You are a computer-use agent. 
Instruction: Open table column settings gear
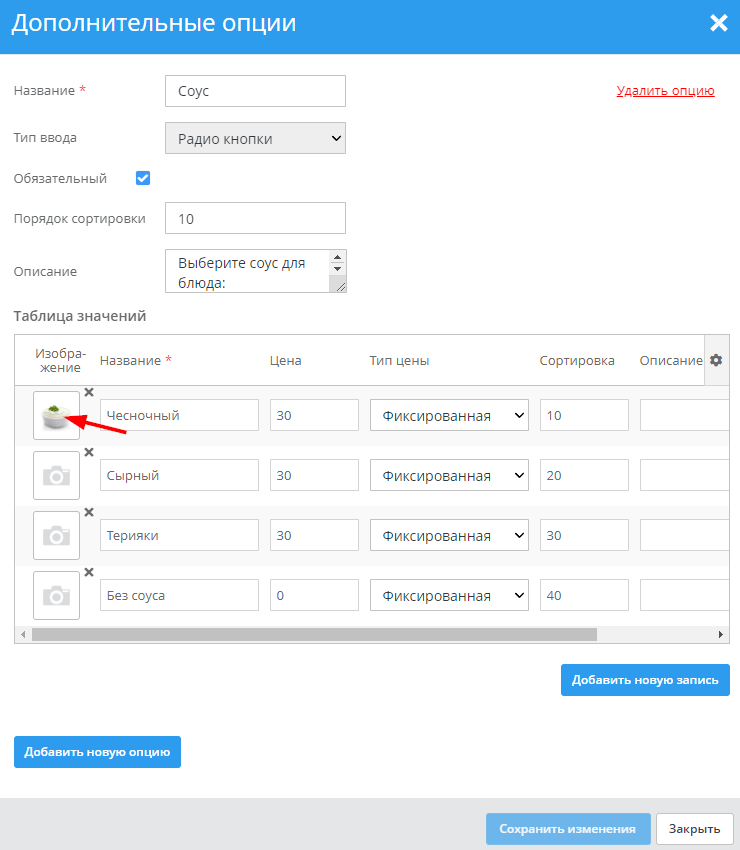point(716,361)
